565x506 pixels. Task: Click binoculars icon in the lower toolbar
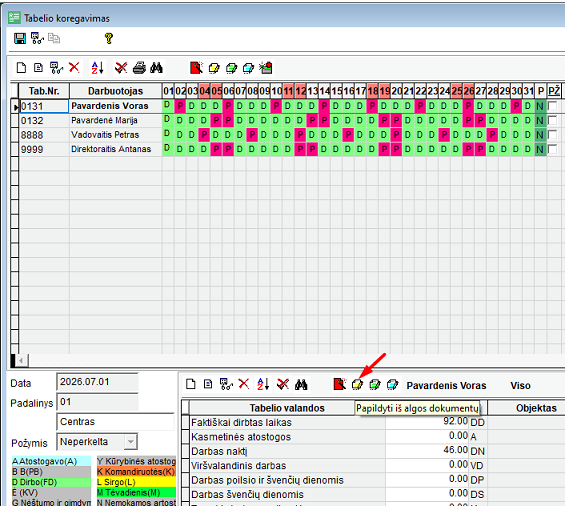(301, 385)
